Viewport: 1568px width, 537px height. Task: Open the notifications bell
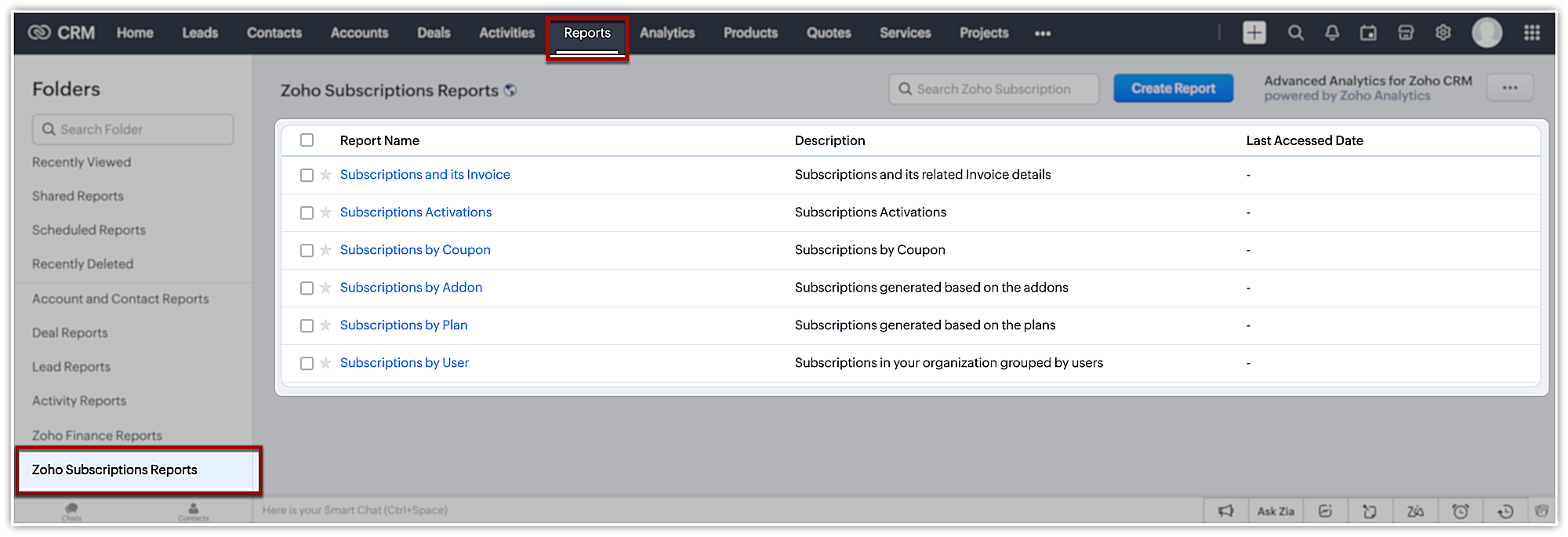tap(1331, 33)
